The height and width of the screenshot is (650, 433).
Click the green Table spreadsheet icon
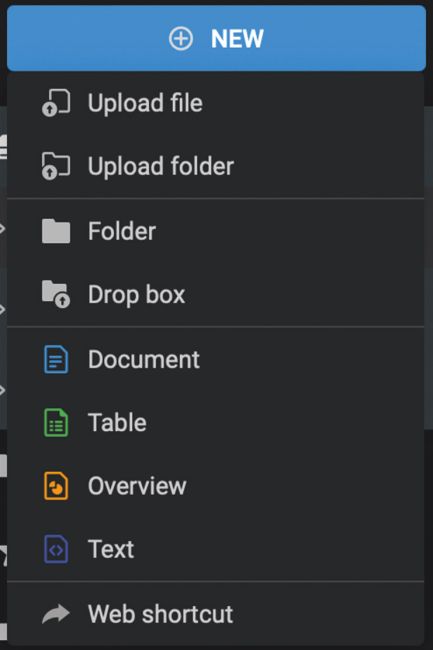tap(56, 422)
